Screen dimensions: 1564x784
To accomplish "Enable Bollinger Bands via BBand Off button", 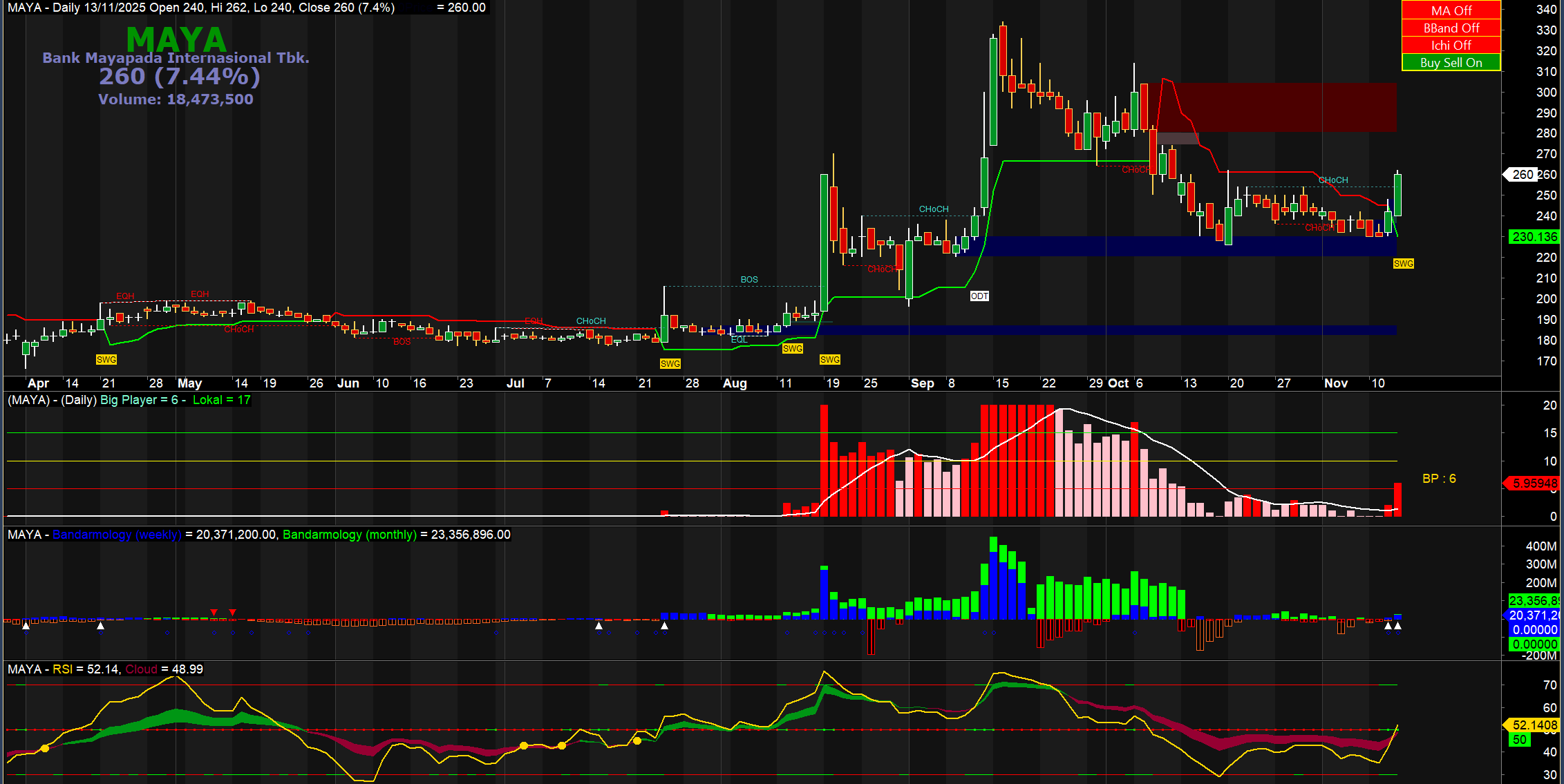I will [1451, 28].
